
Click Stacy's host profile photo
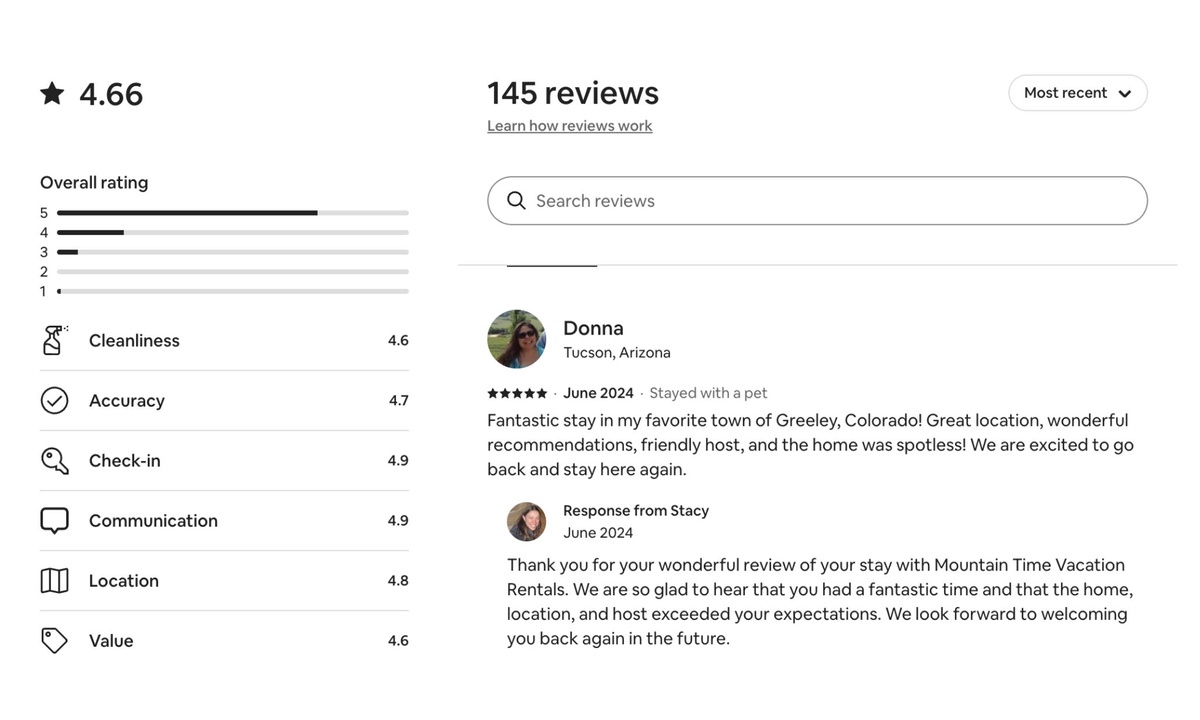[526, 521]
